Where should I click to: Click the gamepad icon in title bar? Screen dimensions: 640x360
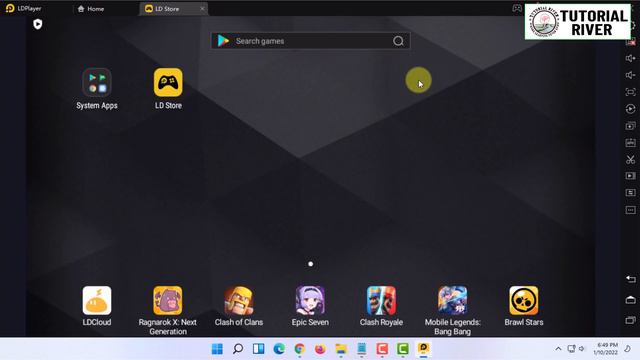517,9
